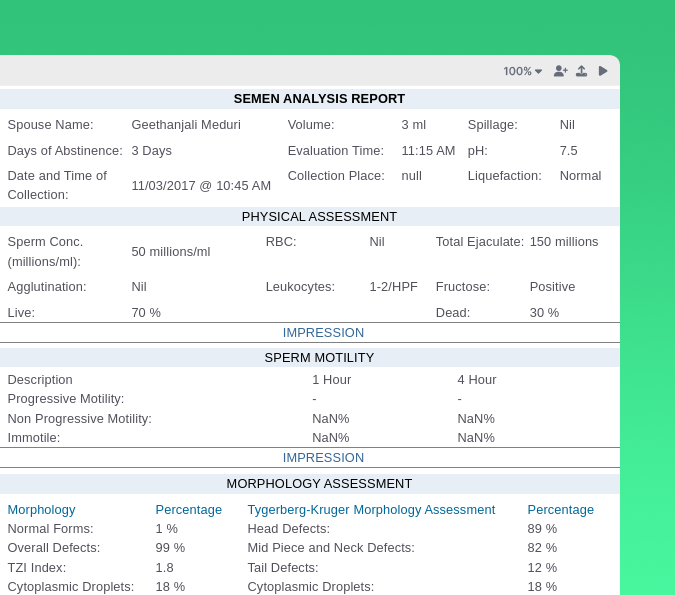This screenshot has height=595, width=675.
Task: Click the add collaborator person icon
Action: 560,71
